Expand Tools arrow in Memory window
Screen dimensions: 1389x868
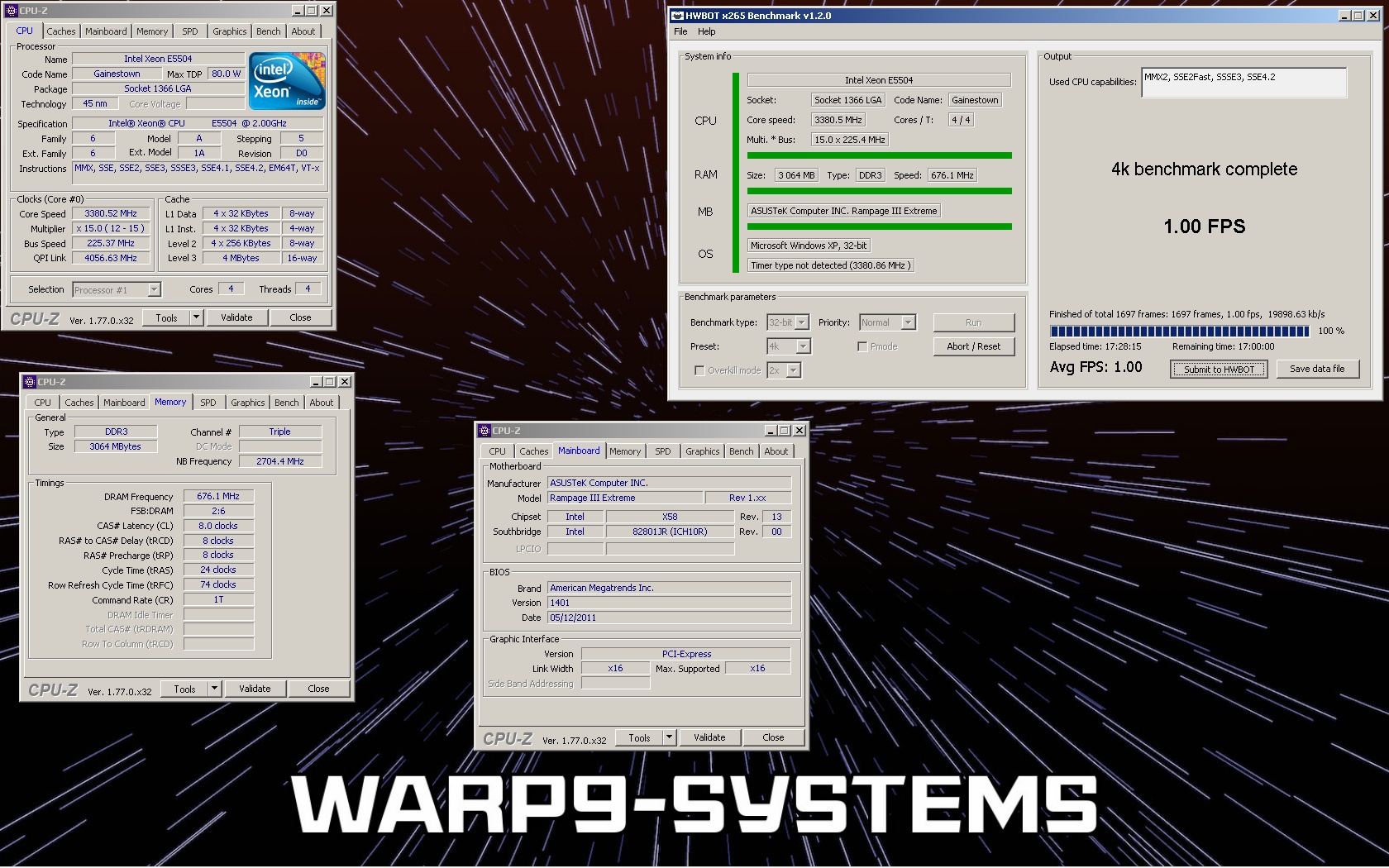tap(214, 689)
